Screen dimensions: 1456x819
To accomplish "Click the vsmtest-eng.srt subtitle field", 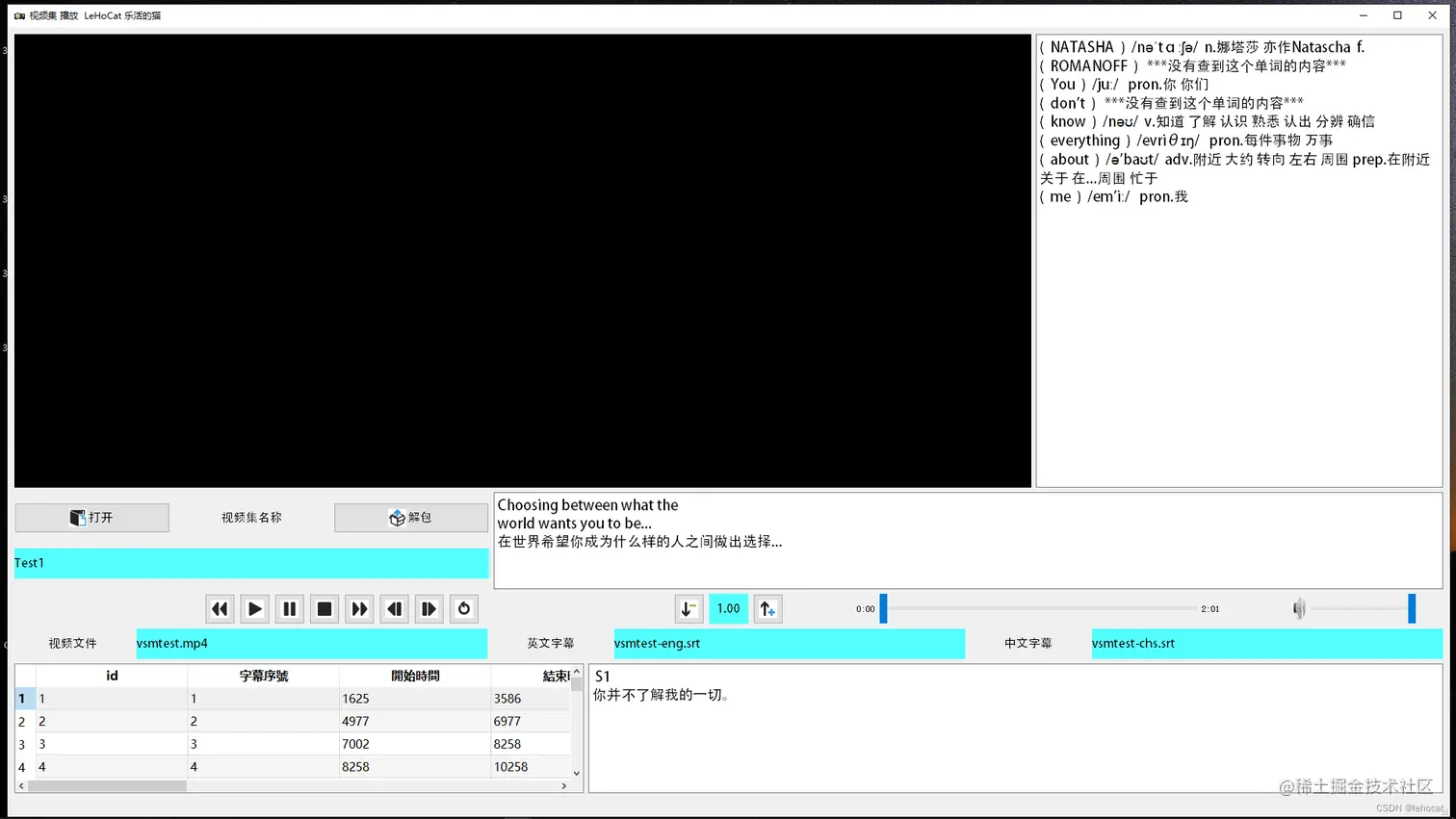I will [x=789, y=643].
